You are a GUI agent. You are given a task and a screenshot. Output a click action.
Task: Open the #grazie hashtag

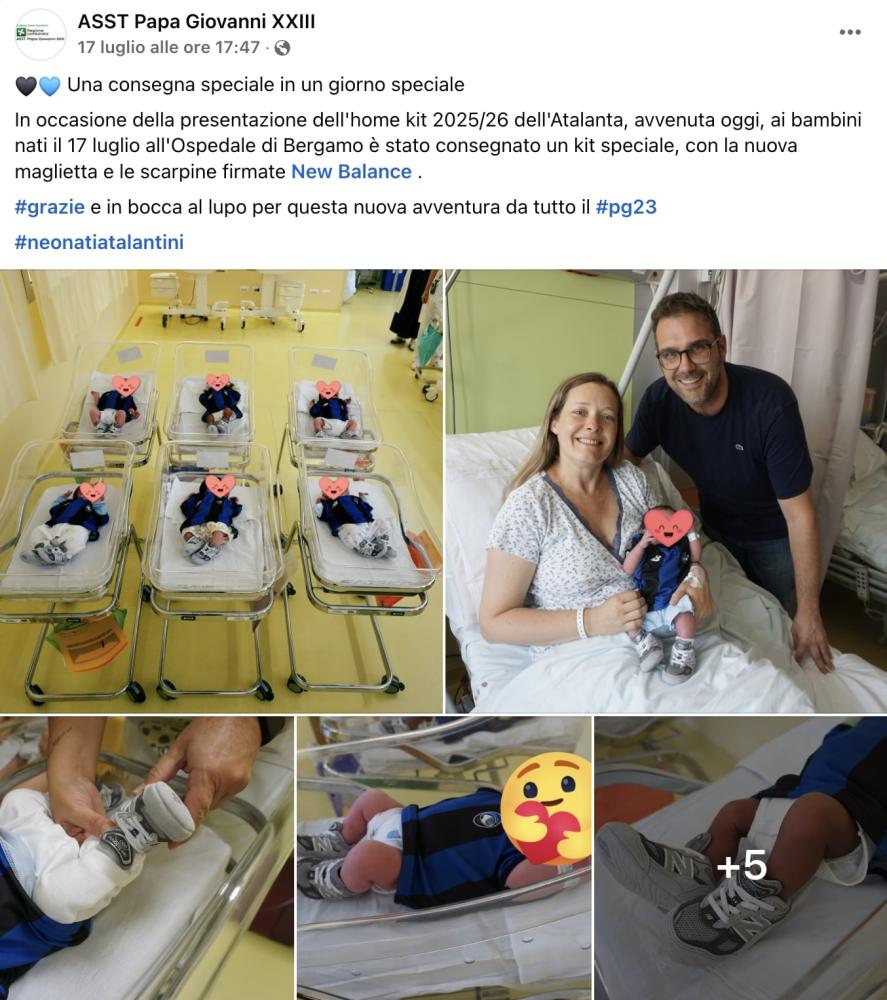[x=50, y=207]
